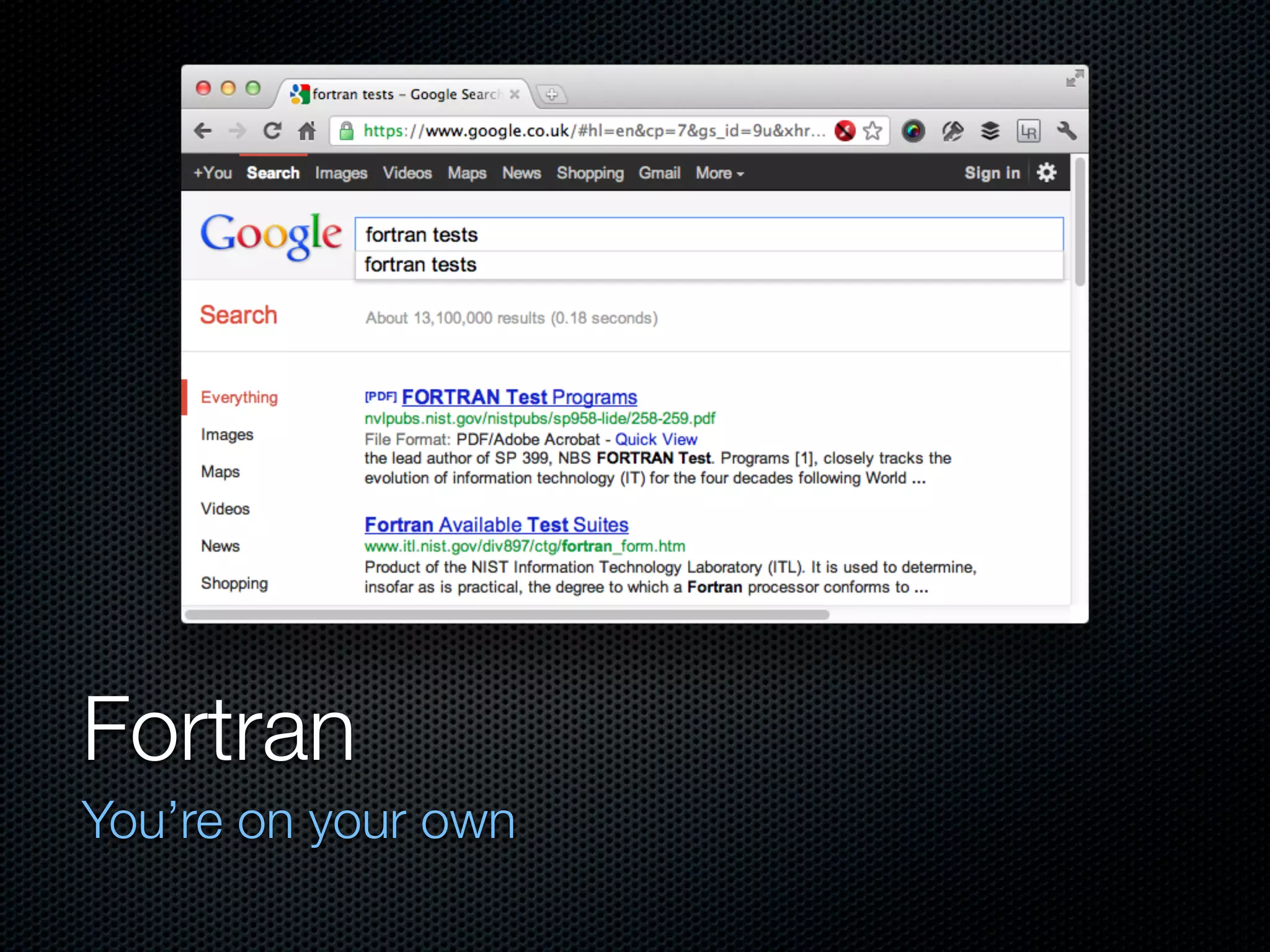Filter by Everything in sidebar
The width and height of the screenshot is (1270, 952).
pyautogui.click(x=239, y=397)
